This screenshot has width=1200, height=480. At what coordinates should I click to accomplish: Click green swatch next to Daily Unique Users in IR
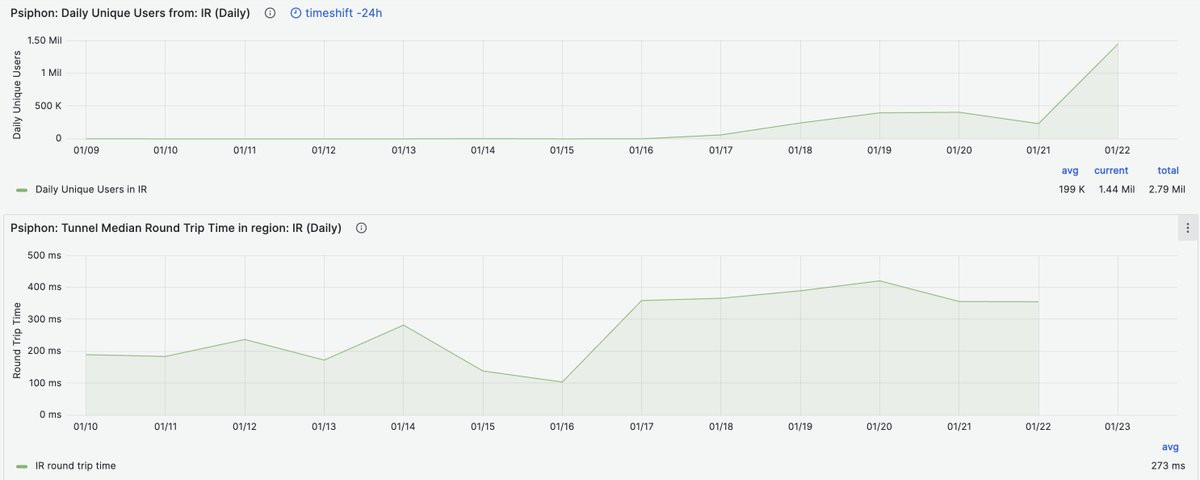(x=22, y=189)
